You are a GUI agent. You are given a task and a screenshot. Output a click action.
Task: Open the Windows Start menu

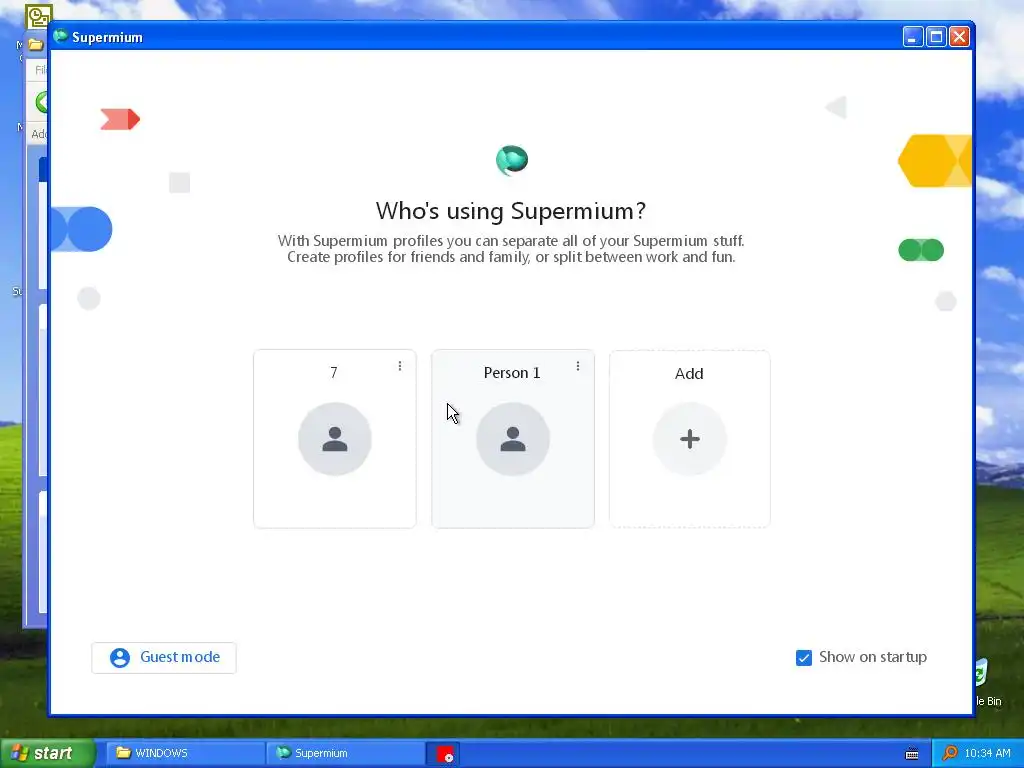47,753
